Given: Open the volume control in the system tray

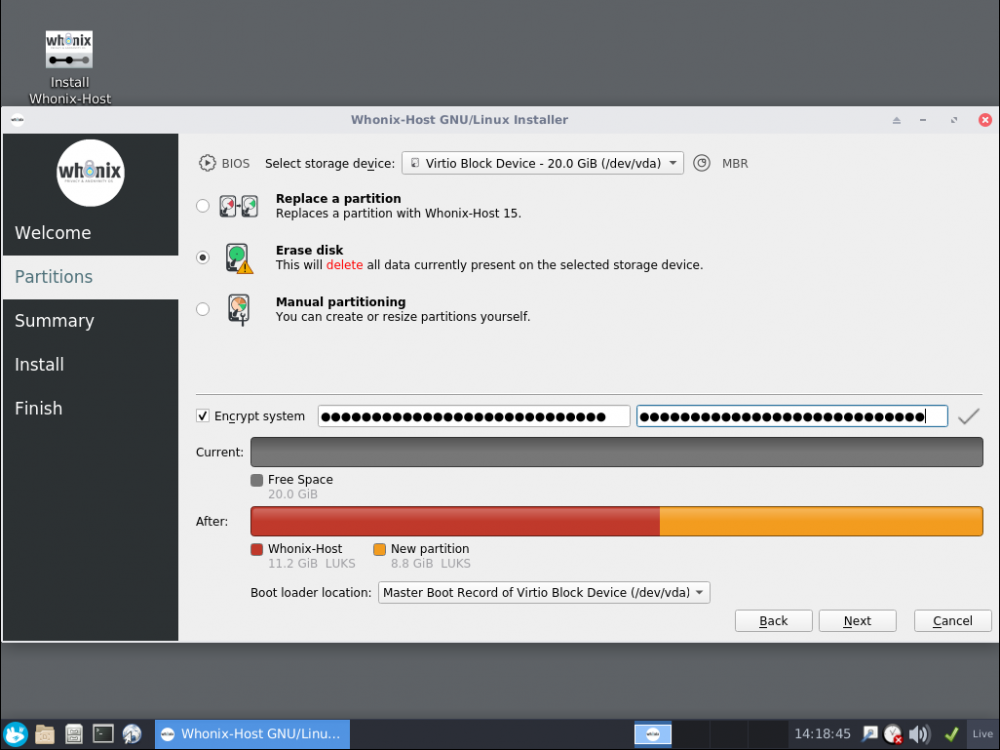Looking at the screenshot, I should pyautogui.click(x=918, y=733).
